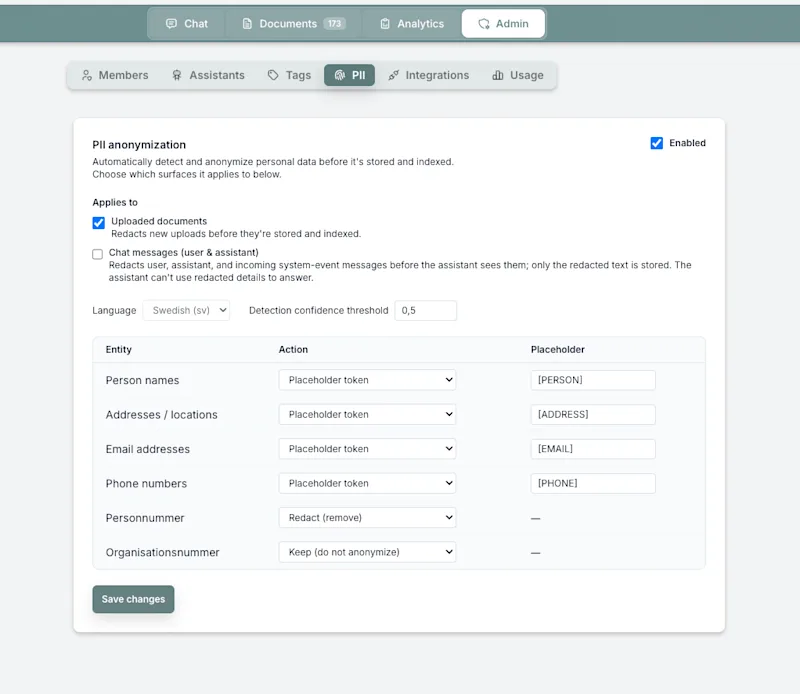This screenshot has height=694, width=800.
Task: Click the Enabled label text
Action: (687, 143)
